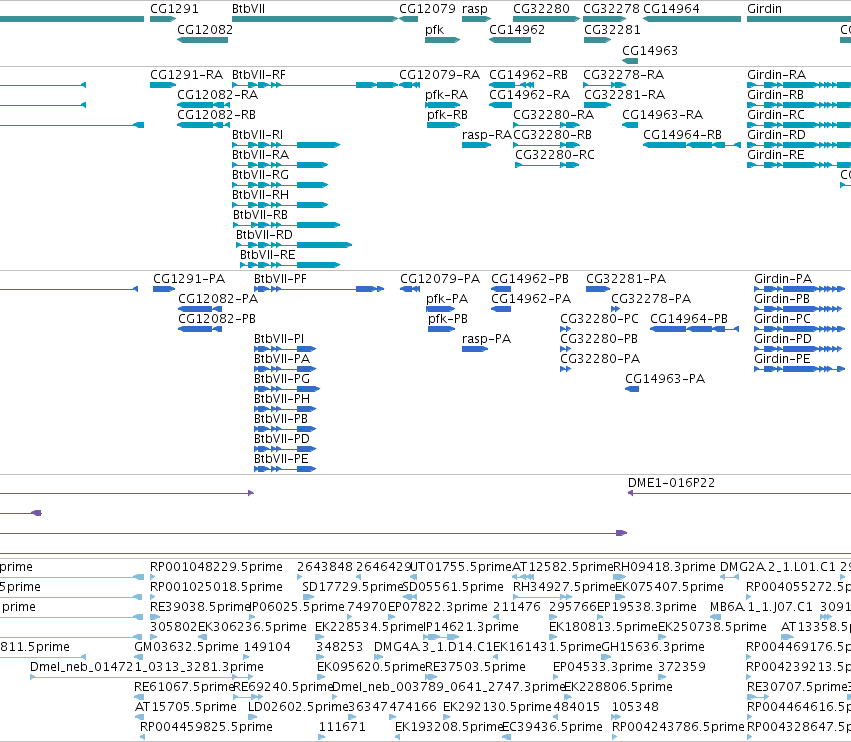
Task: Select transcript pfk-RB
Action: [443, 125]
